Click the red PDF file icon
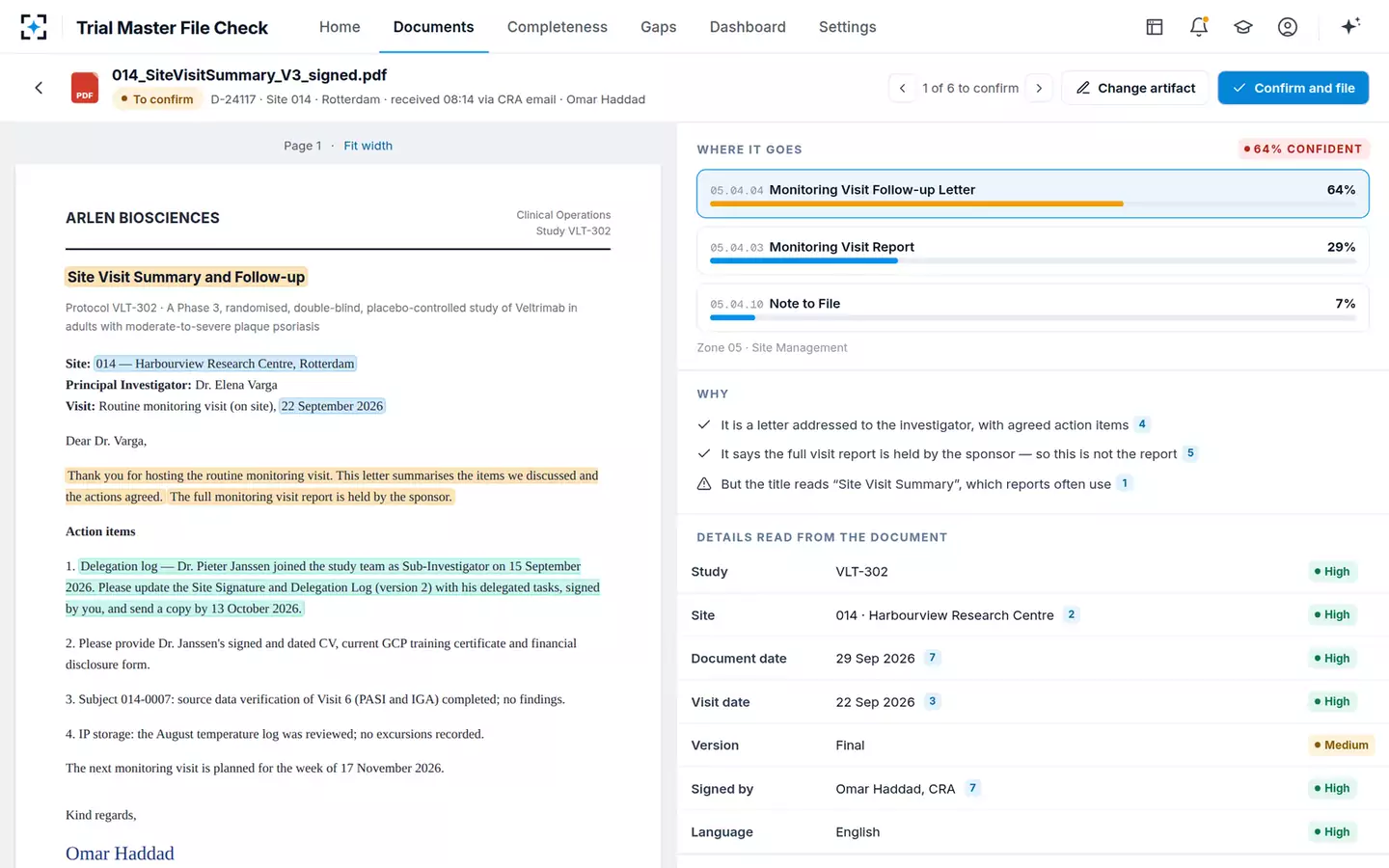Screen dimensions: 1389x868 point(85,88)
